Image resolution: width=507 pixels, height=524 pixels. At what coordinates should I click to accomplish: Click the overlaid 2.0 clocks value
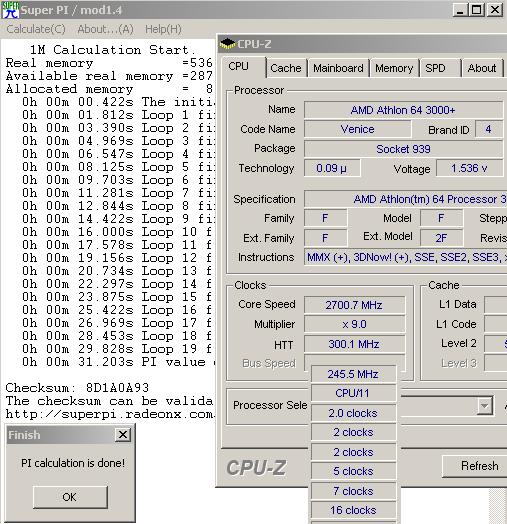pyautogui.click(x=353, y=413)
